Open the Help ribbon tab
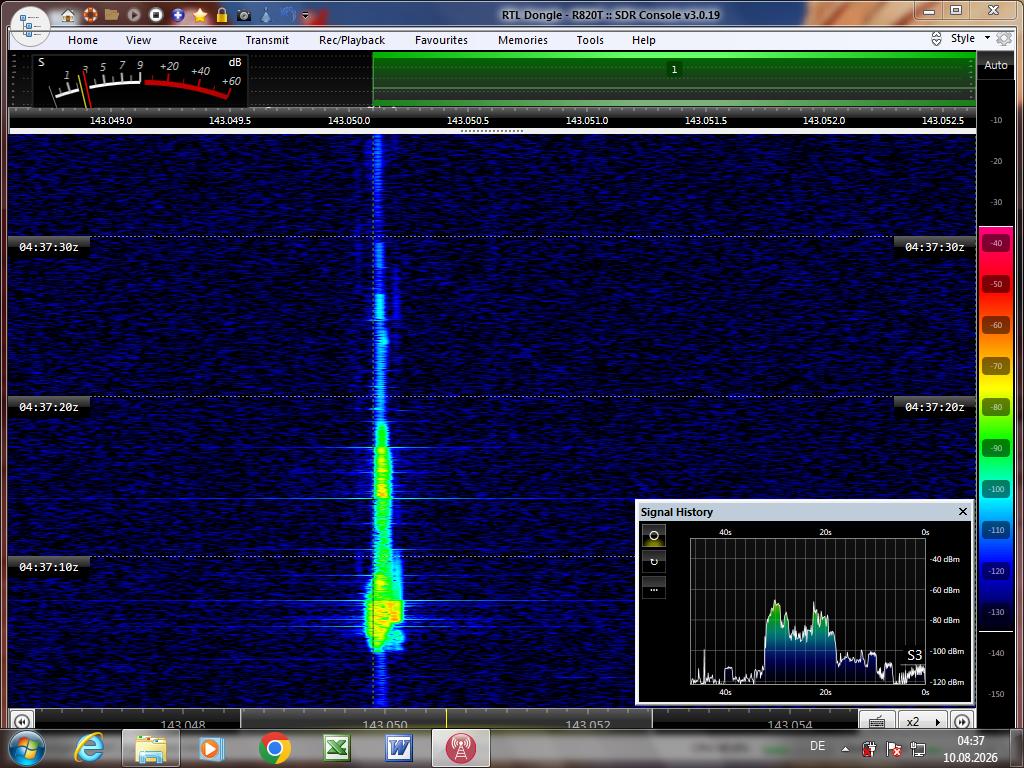Image resolution: width=1024 pixels, height=768 pixels. [643, 40]
